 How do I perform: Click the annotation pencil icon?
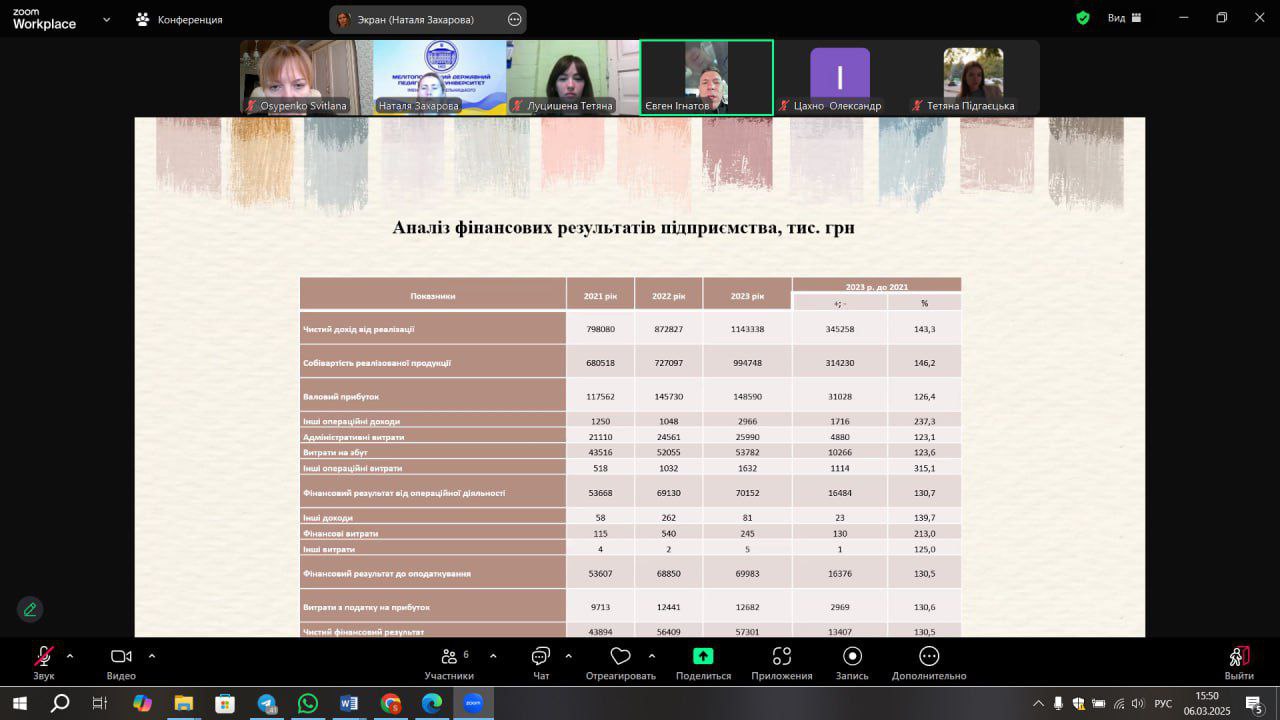point(30,609)
